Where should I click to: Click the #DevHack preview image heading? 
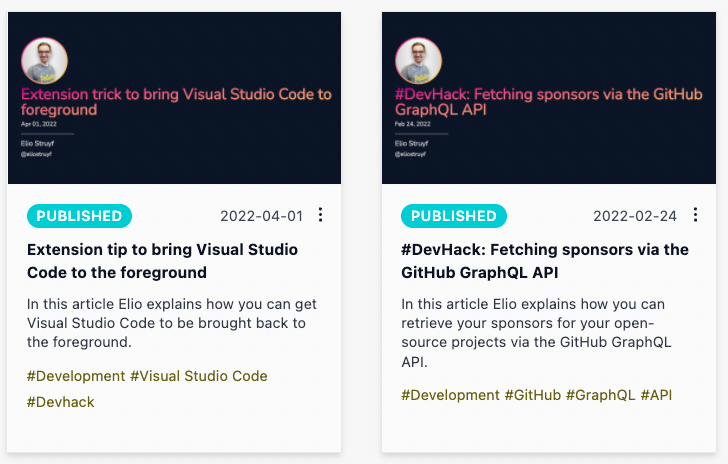(x=548, y=102)
